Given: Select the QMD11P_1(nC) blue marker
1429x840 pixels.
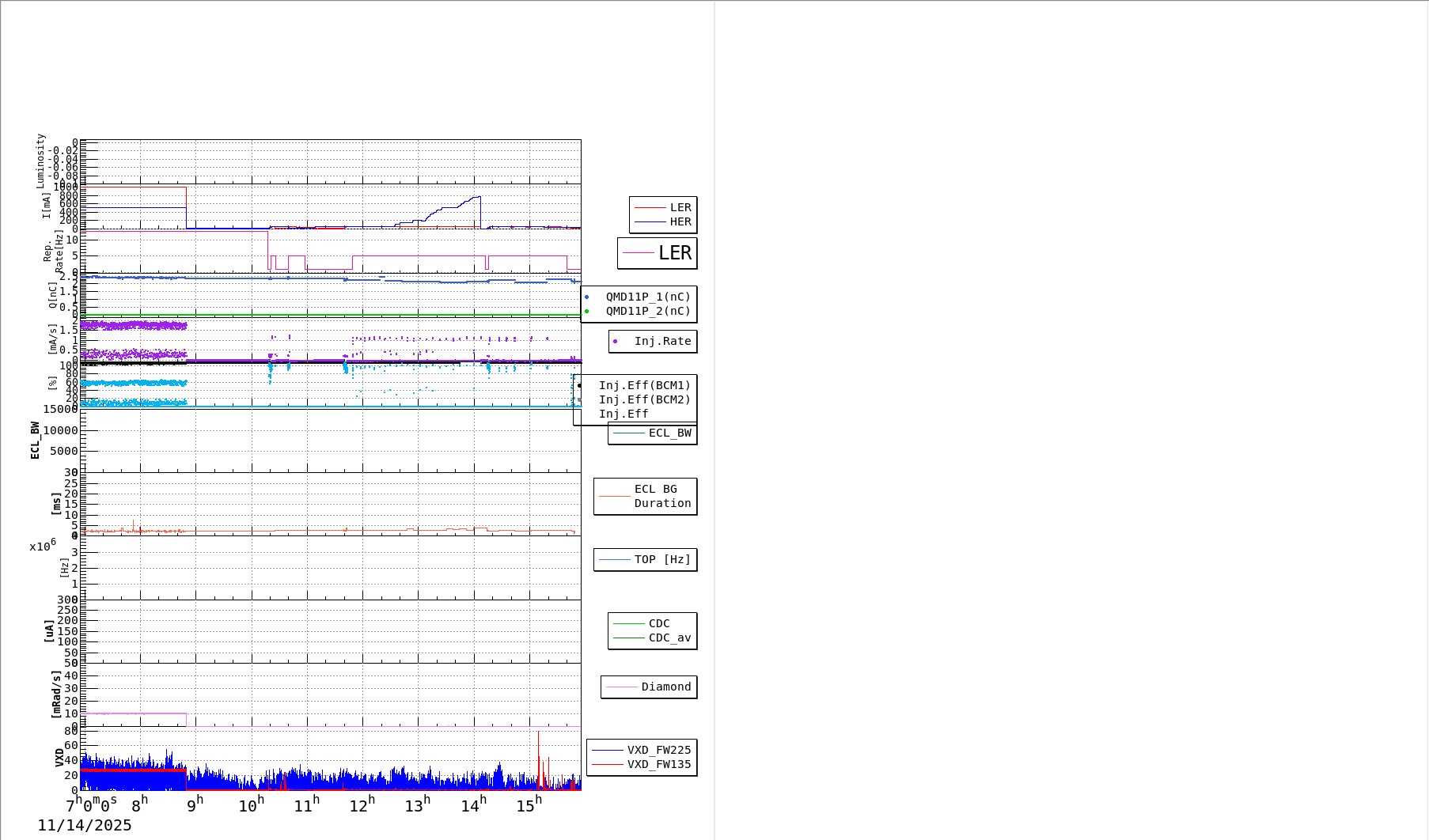Looking at the screenshot, I should coord(589,296).
